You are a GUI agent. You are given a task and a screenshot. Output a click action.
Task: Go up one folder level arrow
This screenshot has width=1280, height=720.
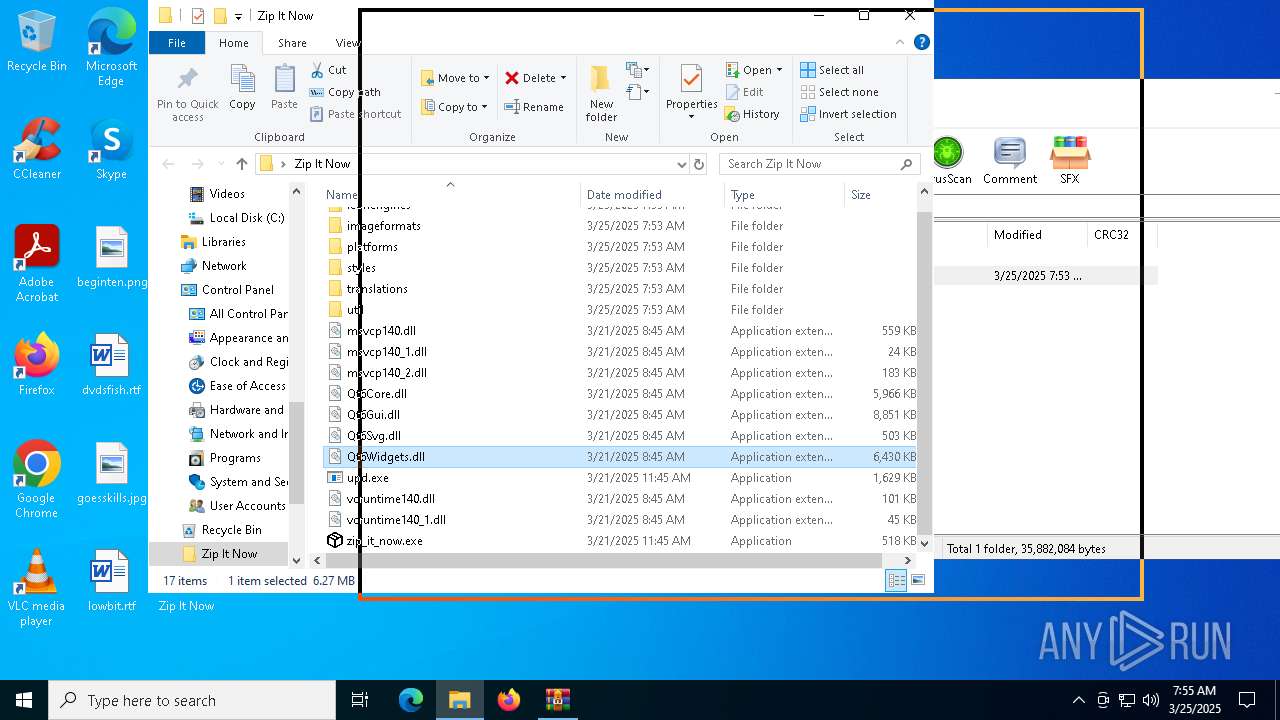click(x=241, y=164)
